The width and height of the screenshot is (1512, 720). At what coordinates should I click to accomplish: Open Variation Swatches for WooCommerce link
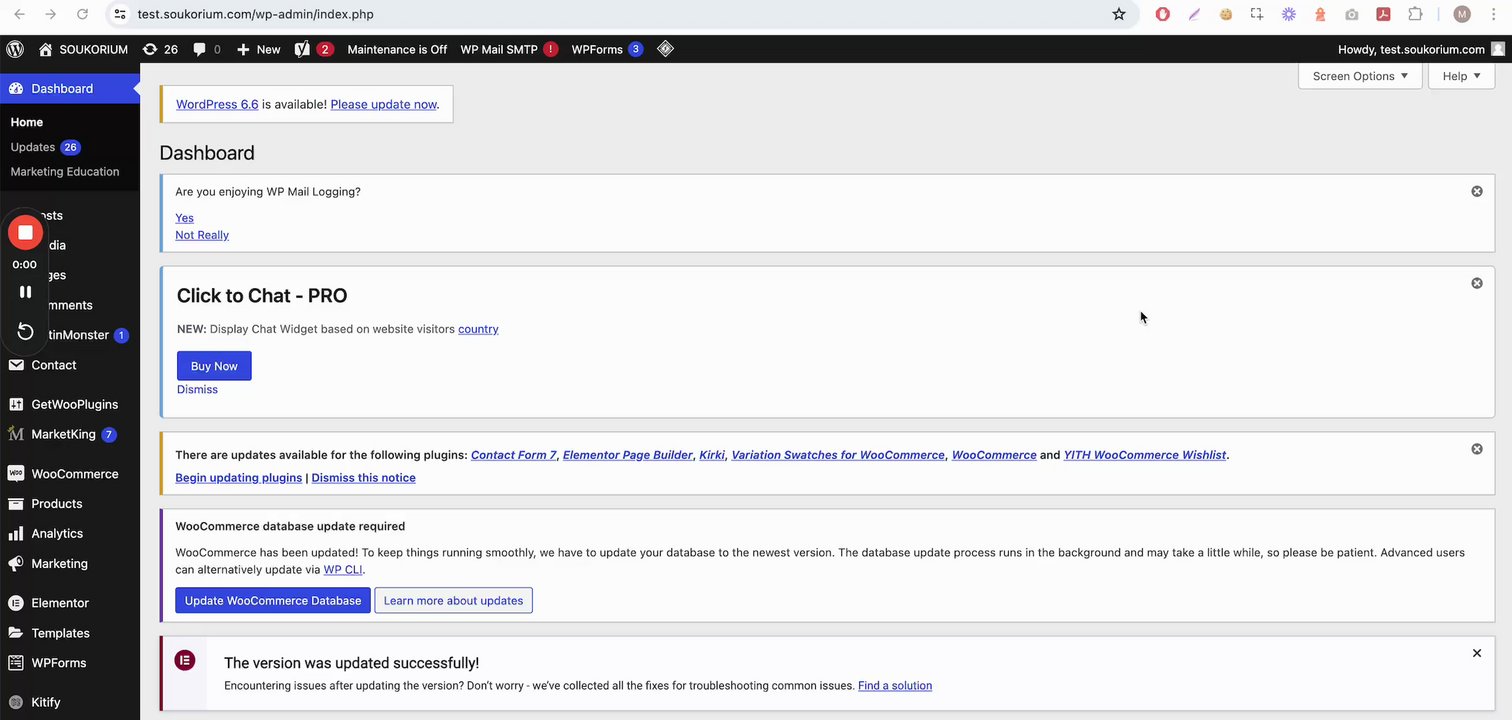coord(838,455)
